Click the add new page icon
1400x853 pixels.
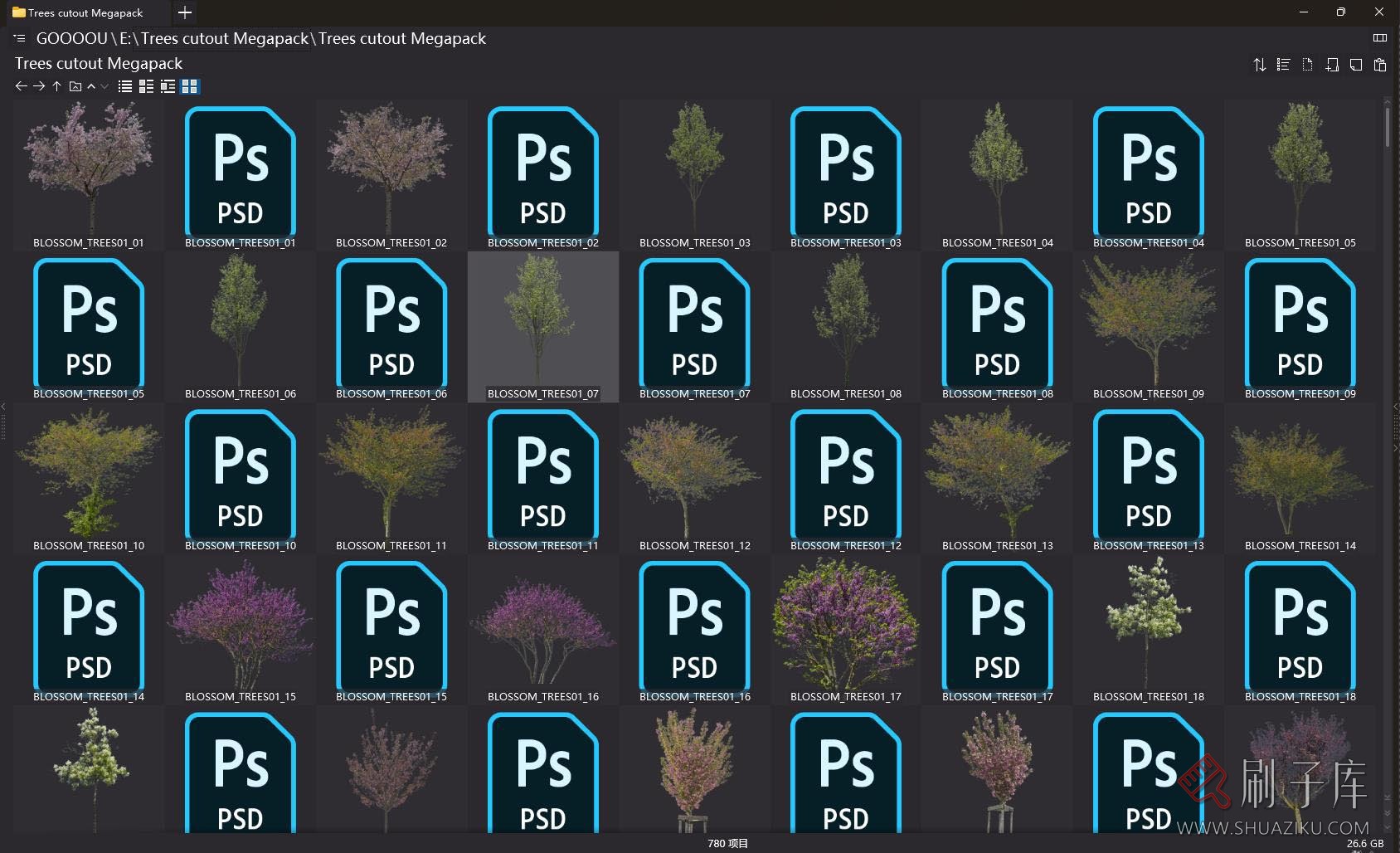click(x=1332, y=65)
